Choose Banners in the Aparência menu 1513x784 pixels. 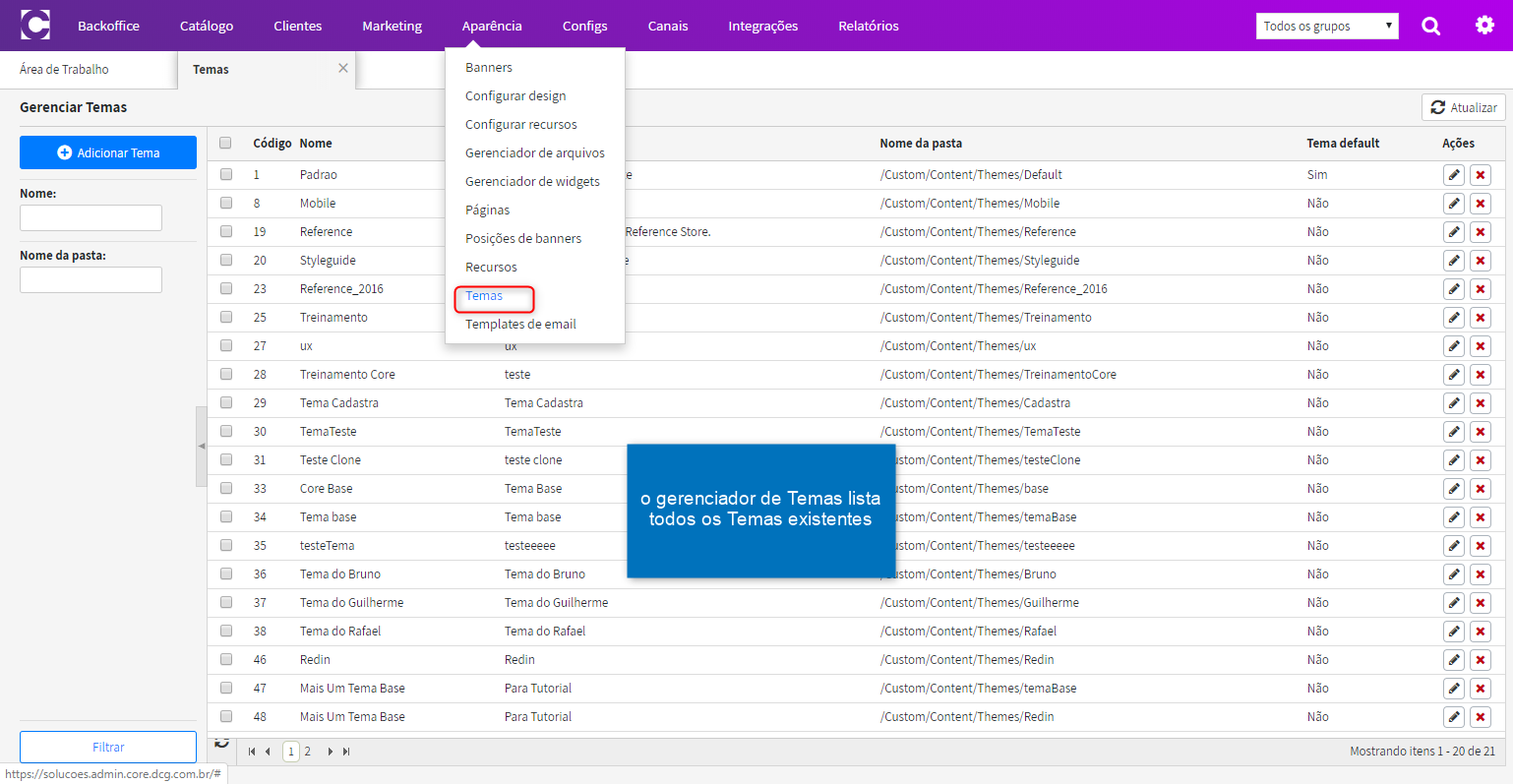(489, 68)
